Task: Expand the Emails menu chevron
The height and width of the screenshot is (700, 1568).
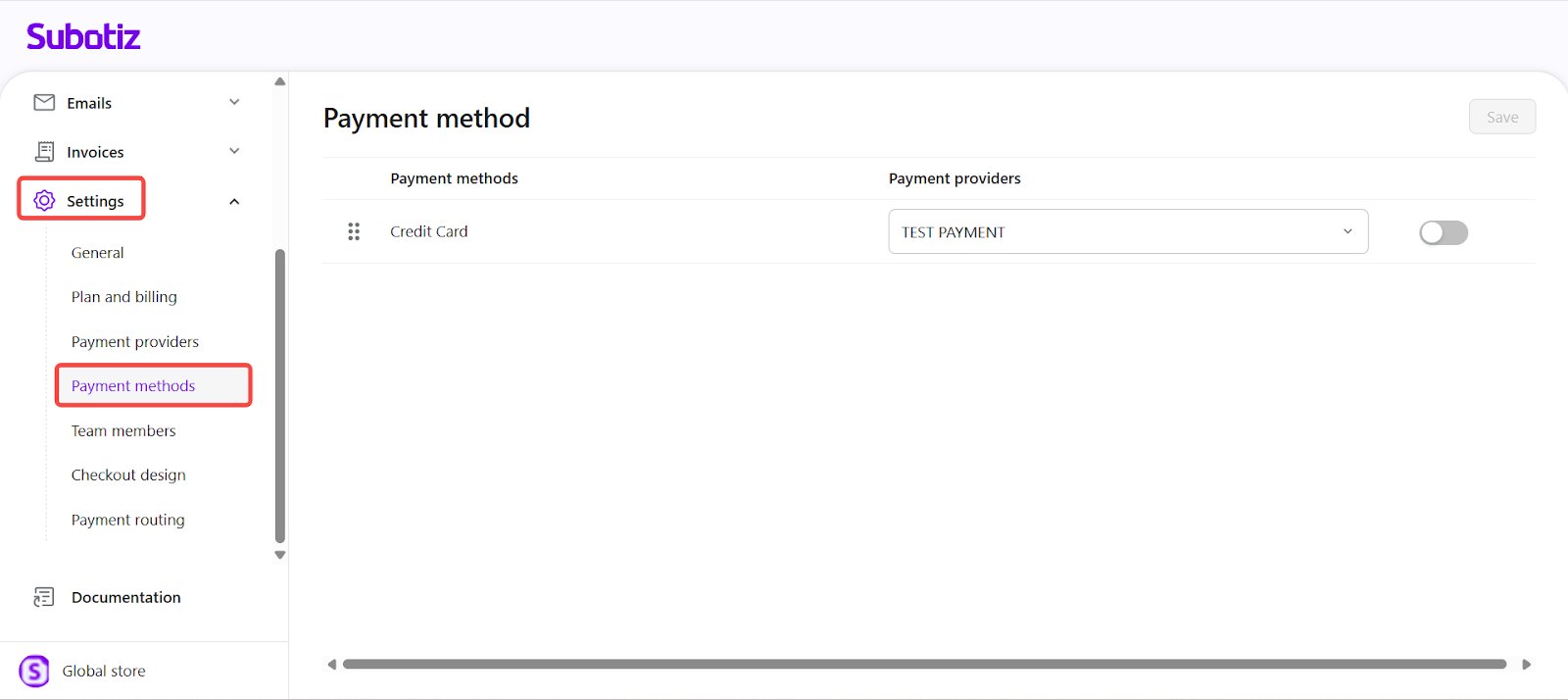Action: point(234,102)
